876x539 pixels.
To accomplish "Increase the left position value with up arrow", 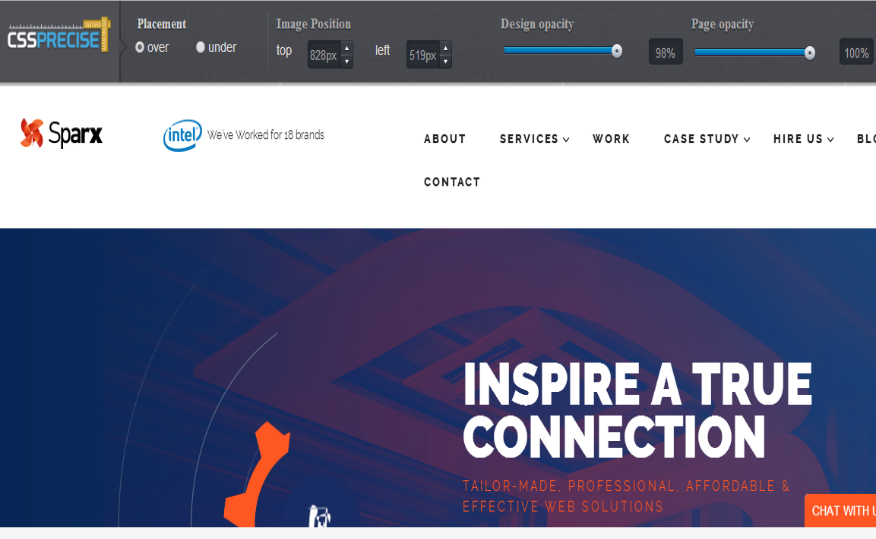I will 445,48.
